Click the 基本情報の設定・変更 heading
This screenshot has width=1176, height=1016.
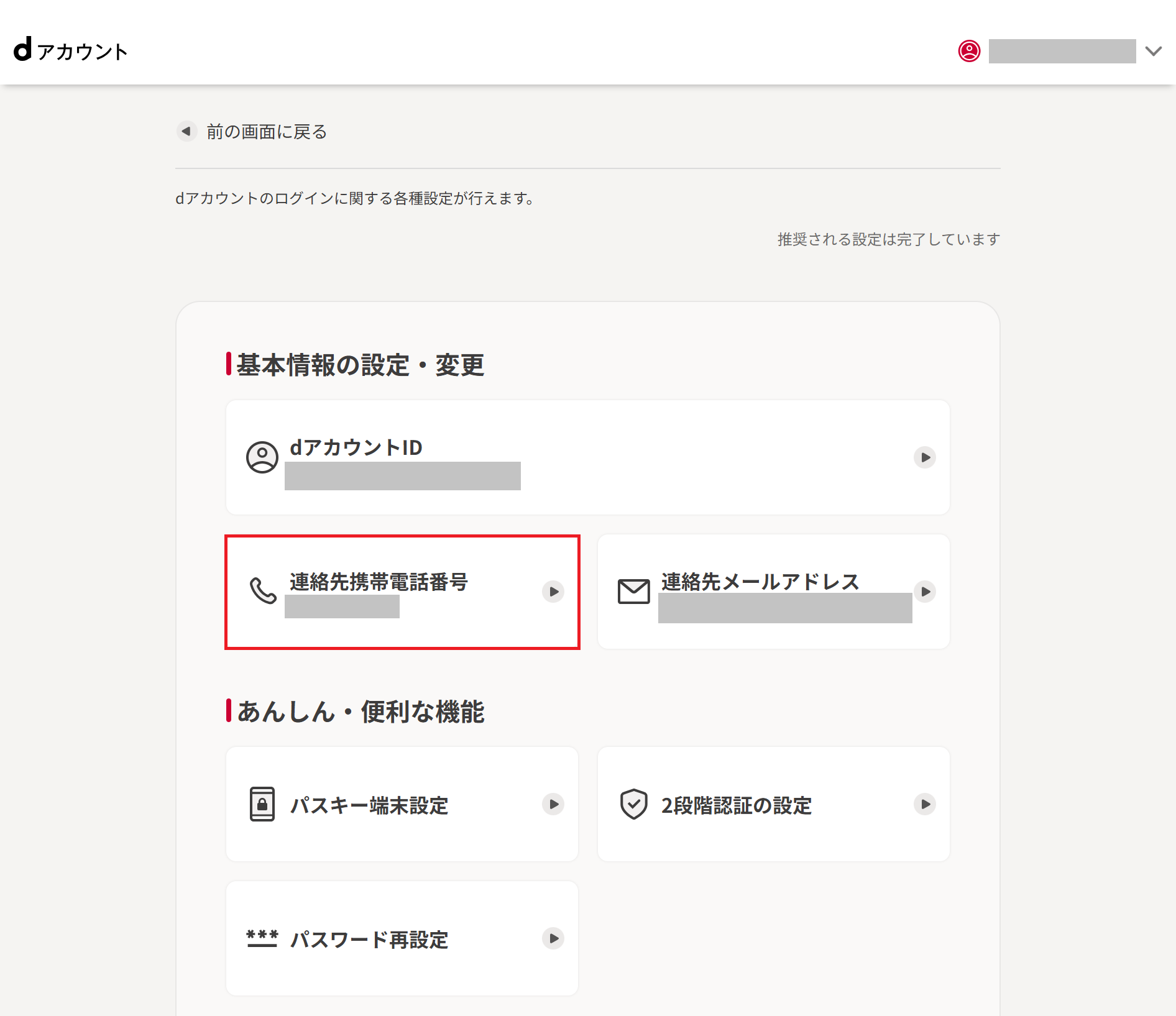[361, 365]
